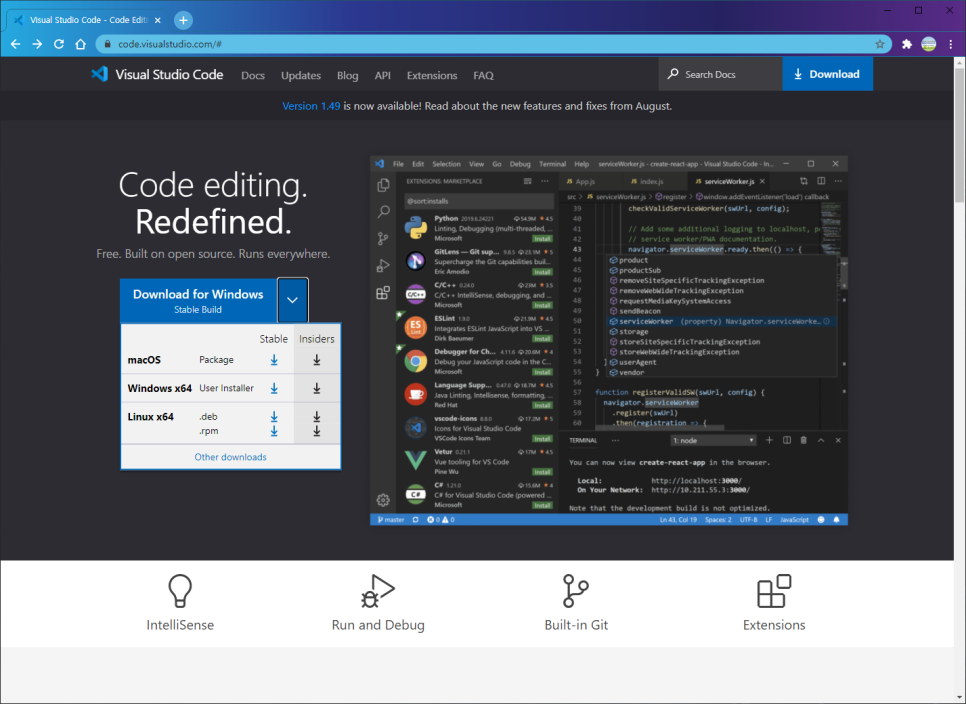Open a new browser tab

point(183,20)
